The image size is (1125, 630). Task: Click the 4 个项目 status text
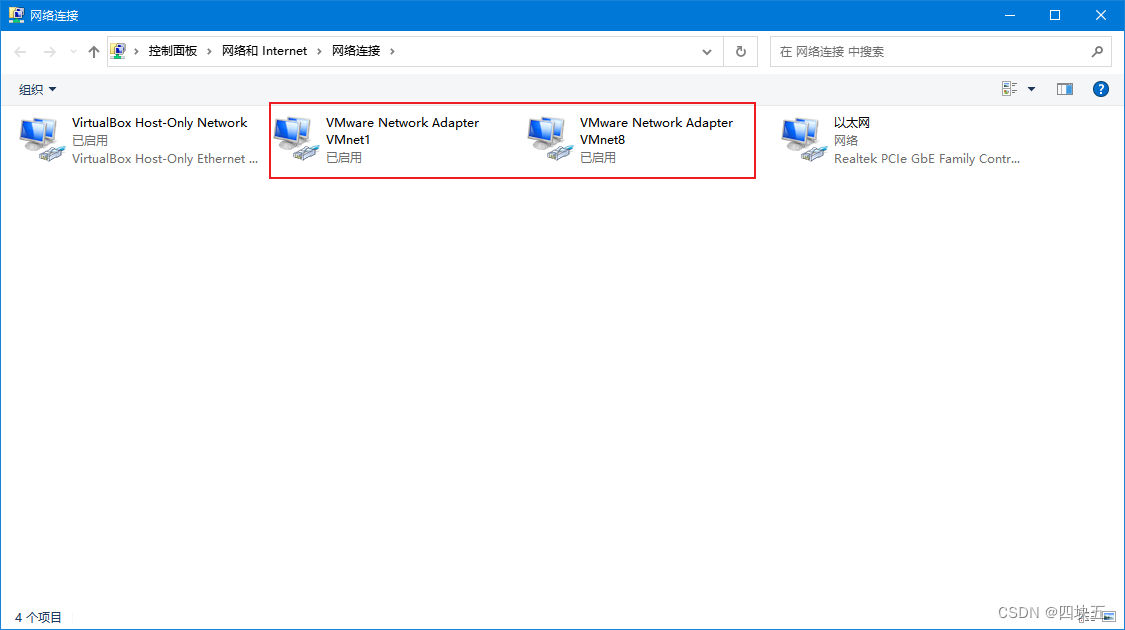(38, 617)
